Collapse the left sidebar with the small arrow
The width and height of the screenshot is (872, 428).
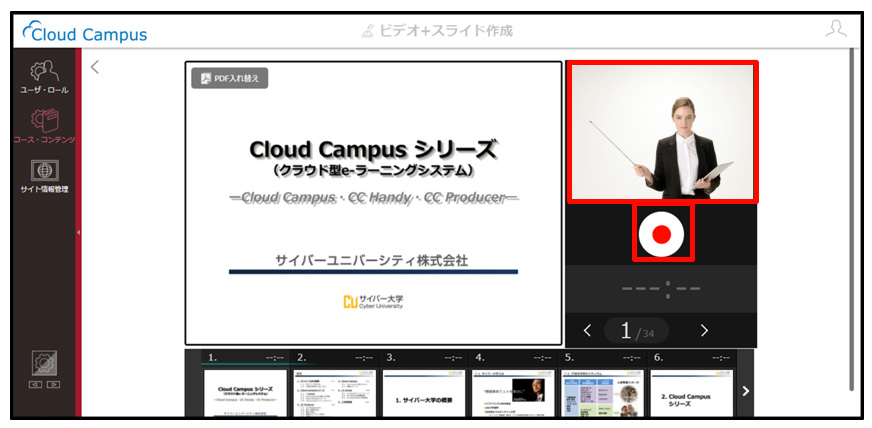pos(78,232)
